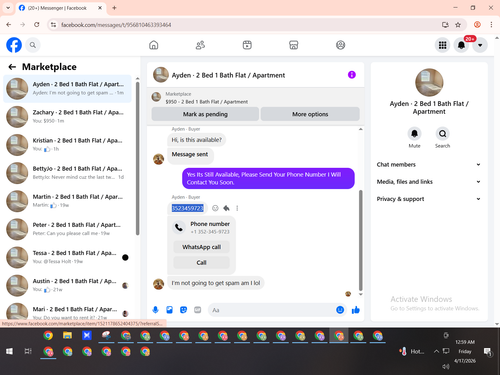The width and height of the screenshot is (500, 375).
Task: Click the Search conversation icon
Action: coord(442,134)
